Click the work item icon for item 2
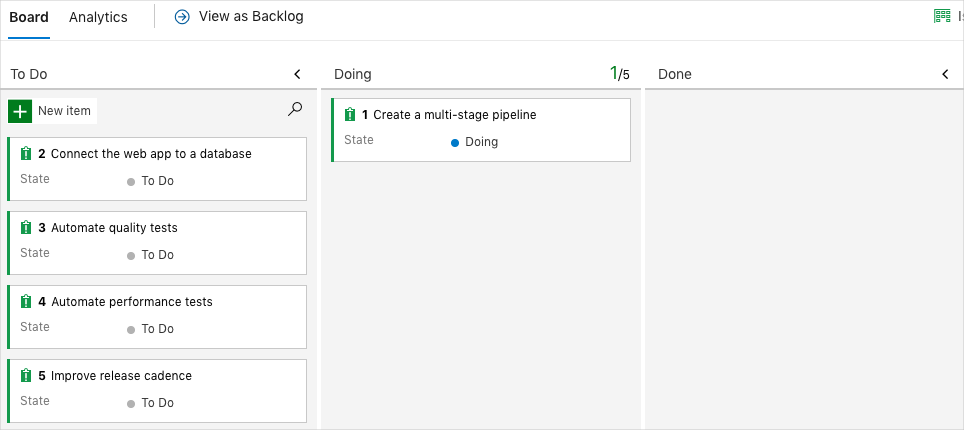This screenshot has height=430, width=964. click(x=26, y=154)
